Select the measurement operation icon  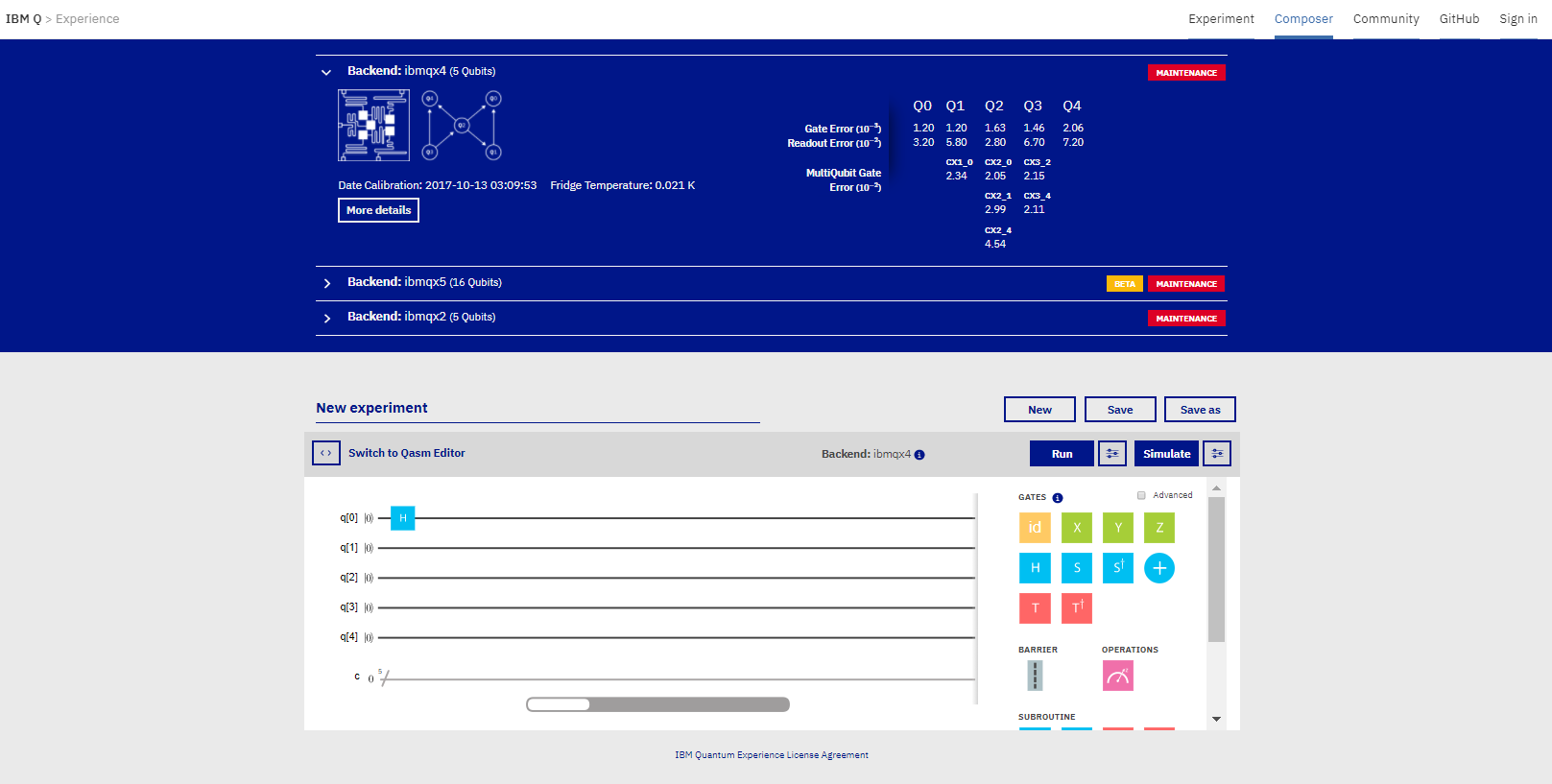click(x=1118, y=676)
